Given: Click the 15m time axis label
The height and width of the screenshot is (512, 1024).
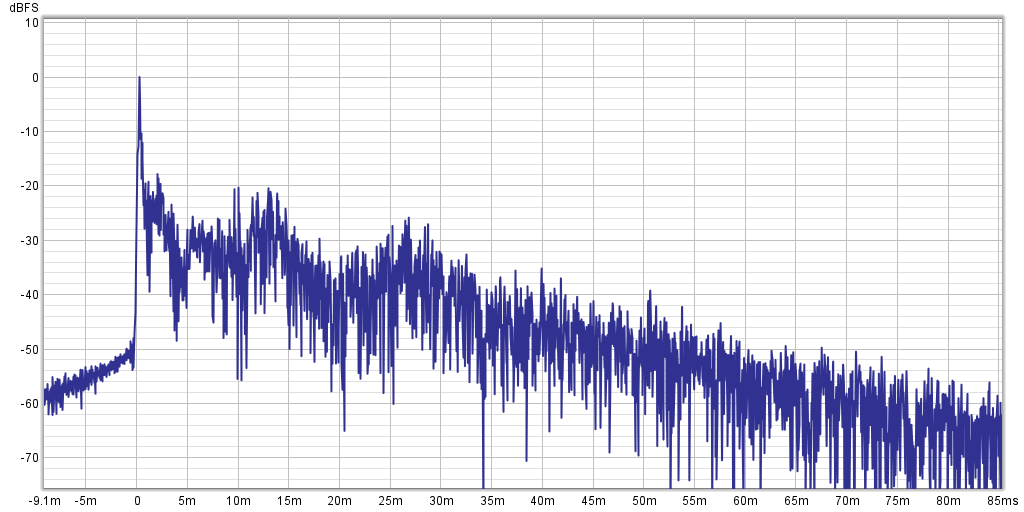Looking at the screenshot, I should [289, 502].
